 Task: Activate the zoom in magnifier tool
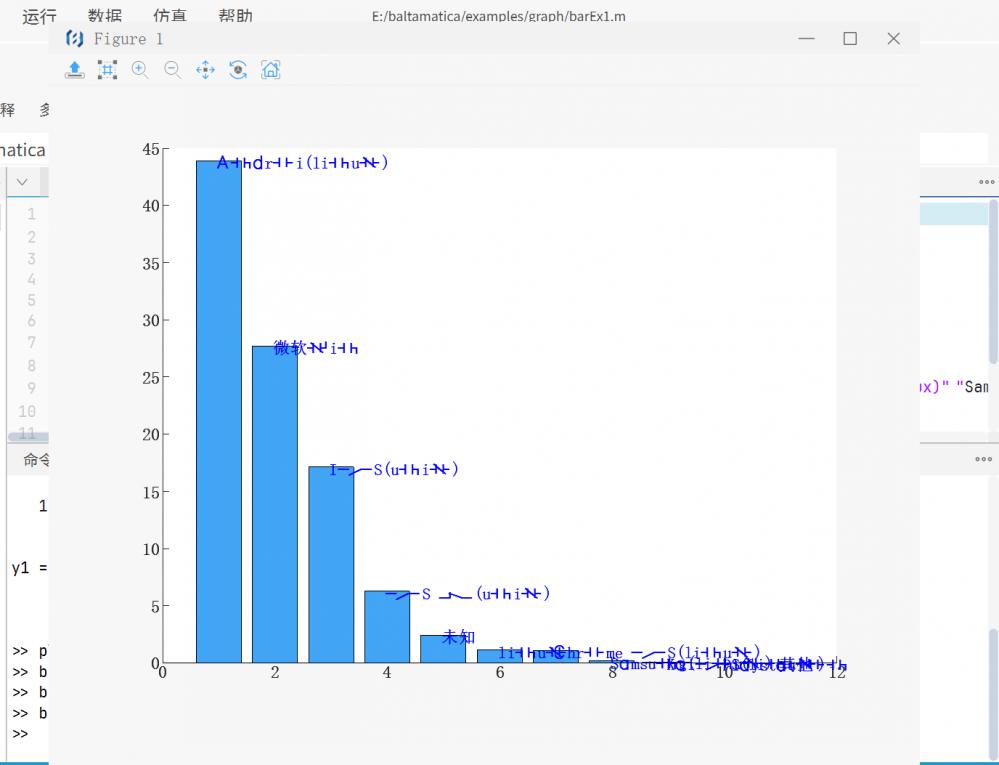click(x=140, y=70)
